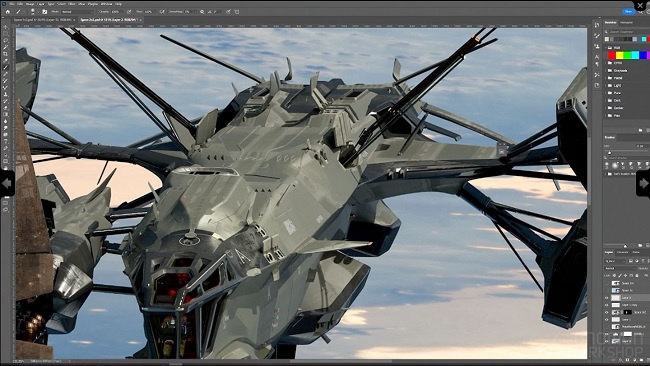This screenshot has height=366, width=650.
Task: Open top icon in collapsed panel dock
Action: [x=597, y=25]
